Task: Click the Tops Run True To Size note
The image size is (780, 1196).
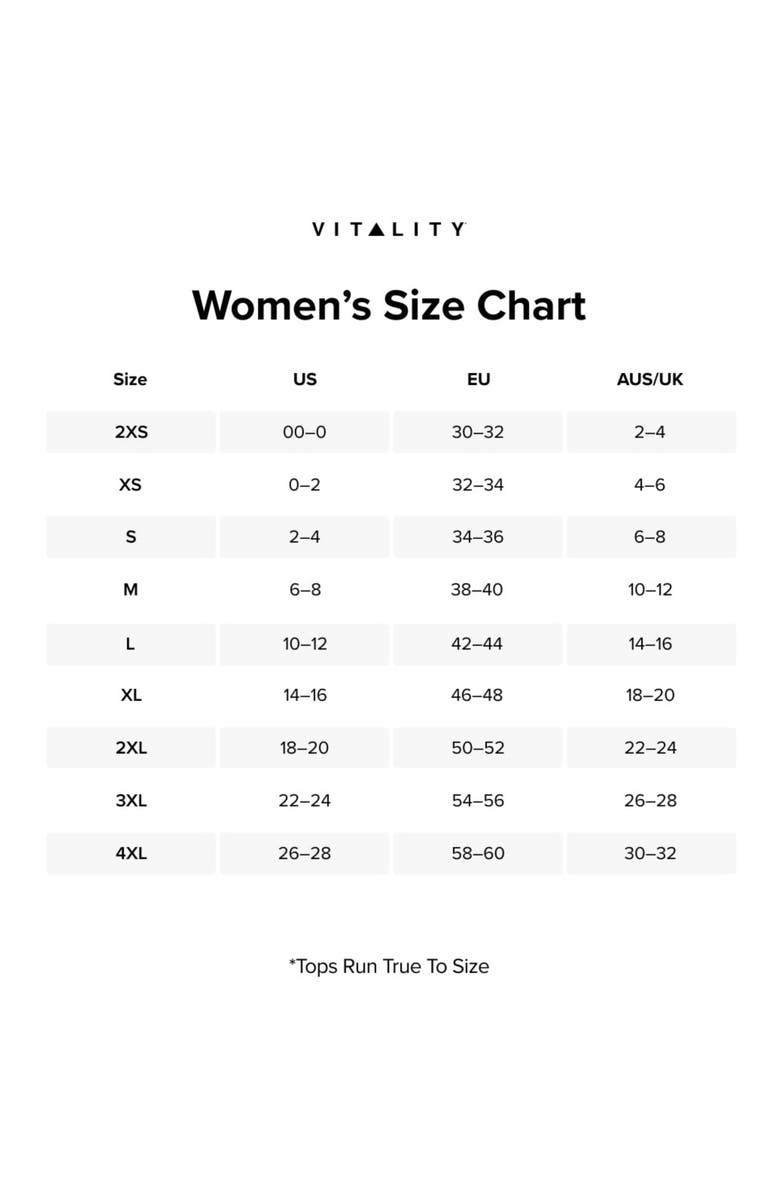Action: coord(389,966)
